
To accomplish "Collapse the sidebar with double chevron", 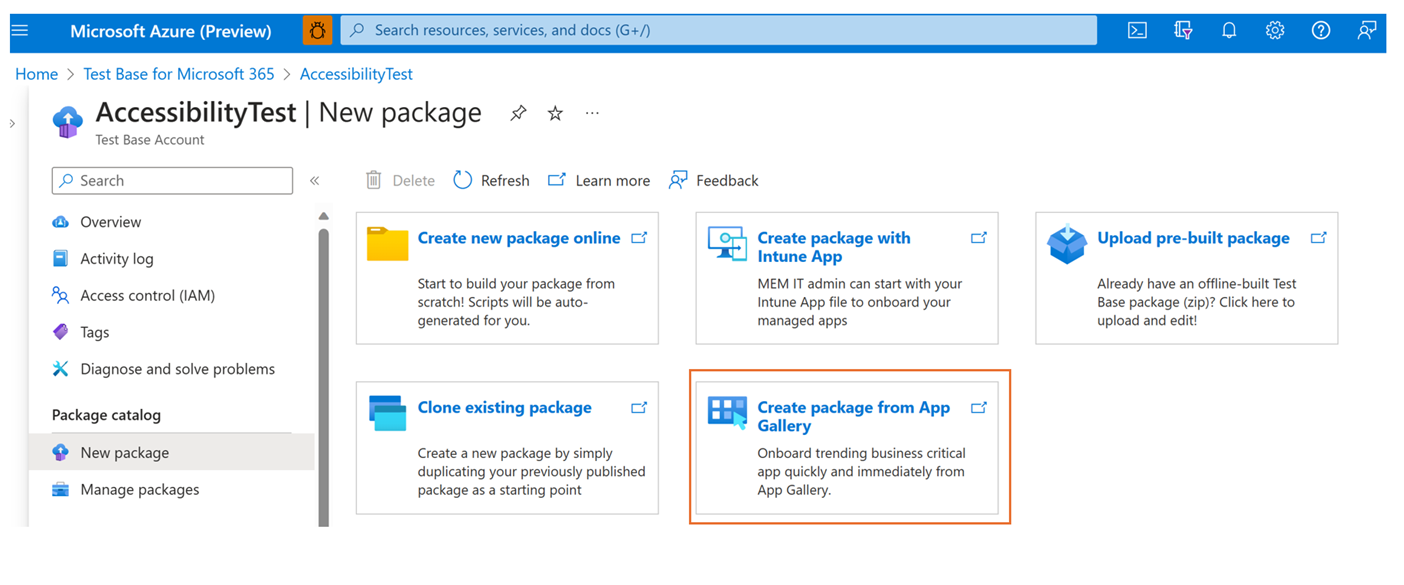I will (314, 181).
